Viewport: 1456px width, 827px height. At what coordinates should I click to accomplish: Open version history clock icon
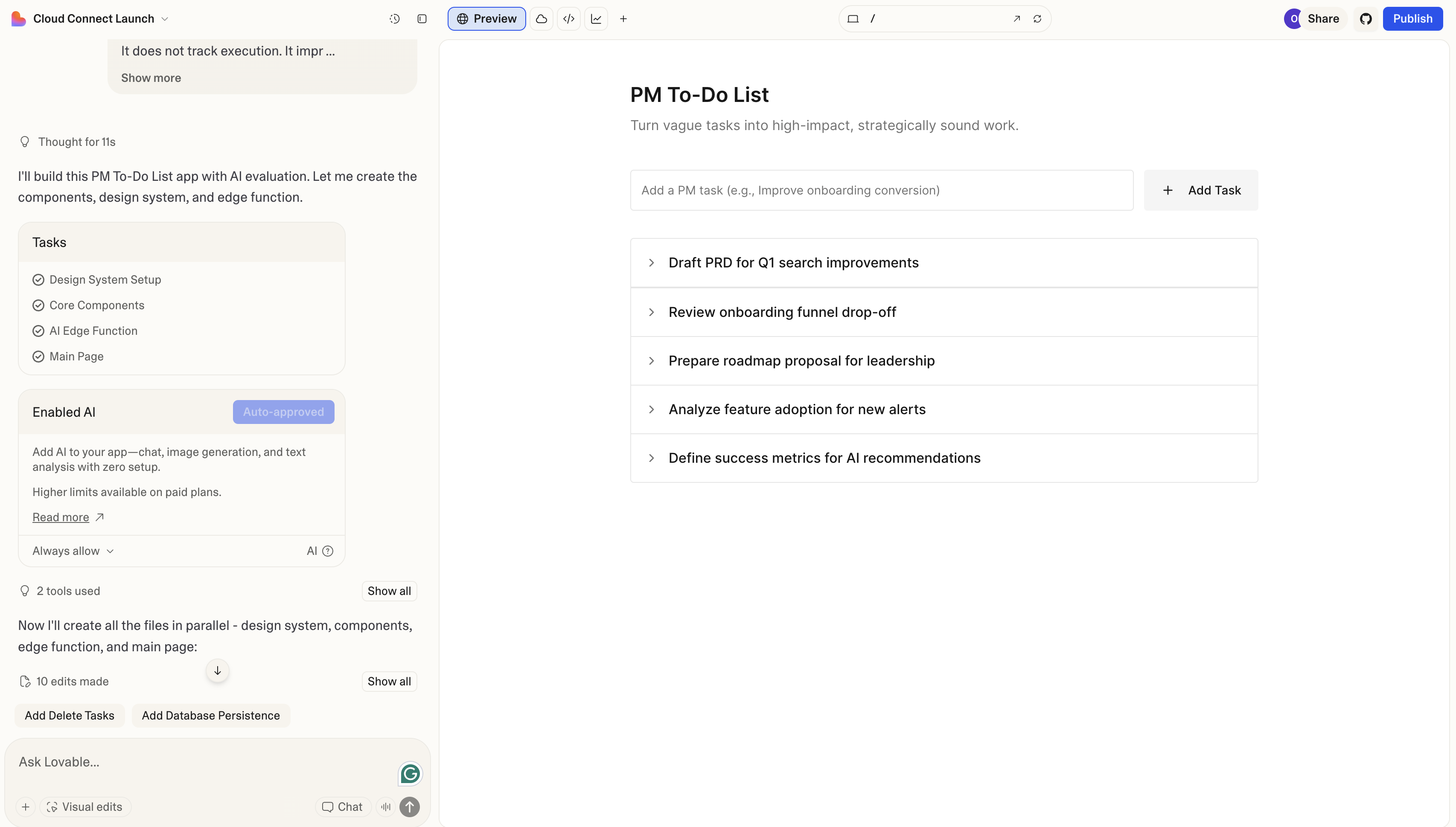click(x=394, y=19)
